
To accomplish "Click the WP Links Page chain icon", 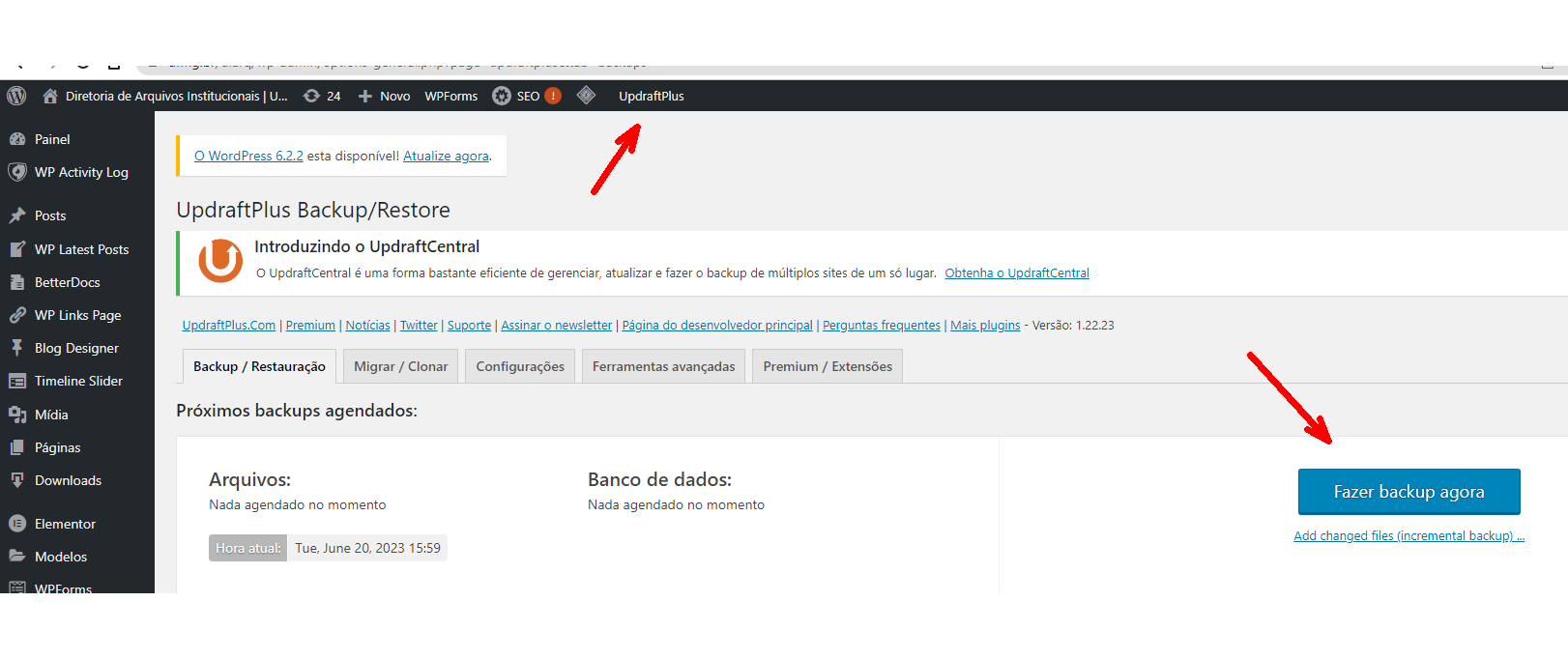I will tap(17, 315).
